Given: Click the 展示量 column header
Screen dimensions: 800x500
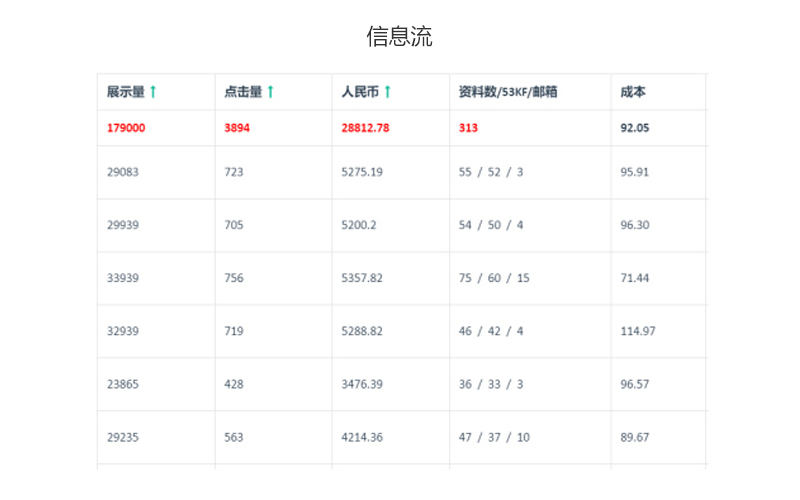Looking at the screenshot, I should pos(126,92).
